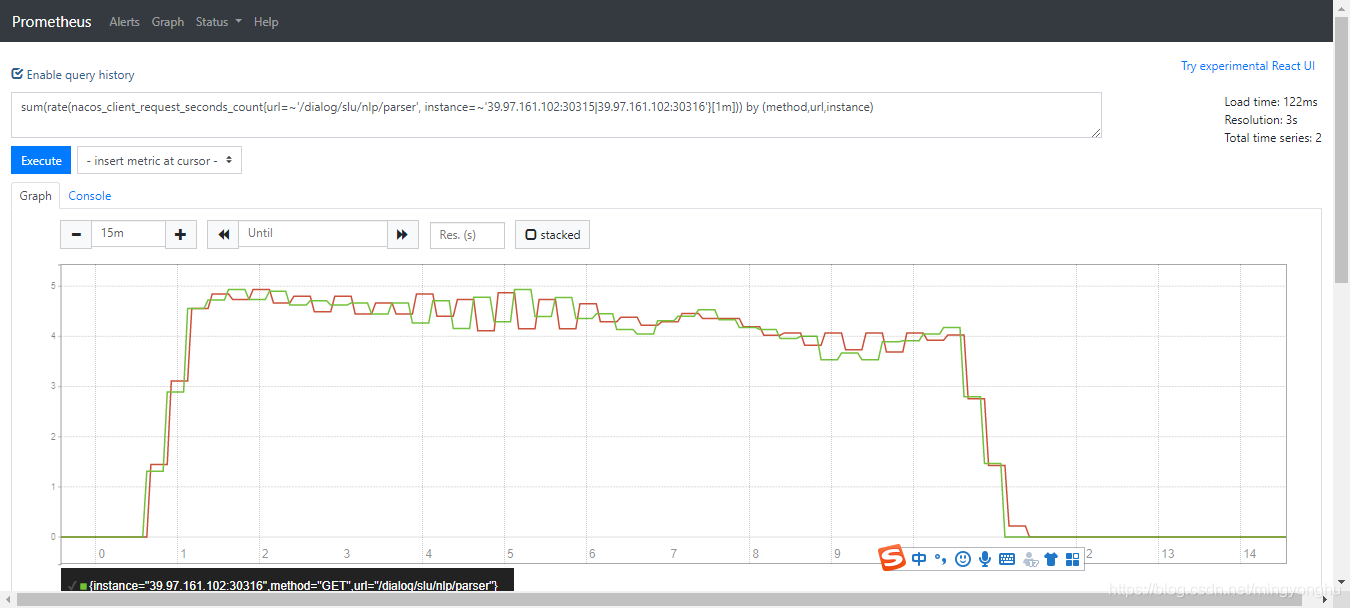Select the Chinese/English switch on Sogou toolbar
1350x608 pixels.
(x=918, y=559)
